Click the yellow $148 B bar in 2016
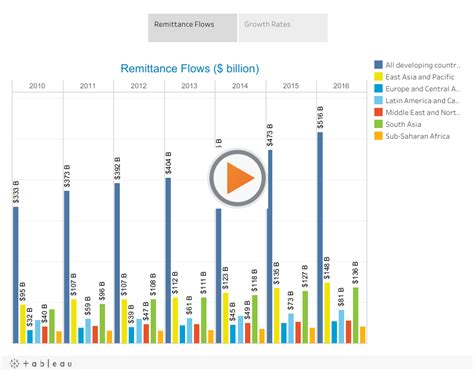474x371 pixels. 327,313
